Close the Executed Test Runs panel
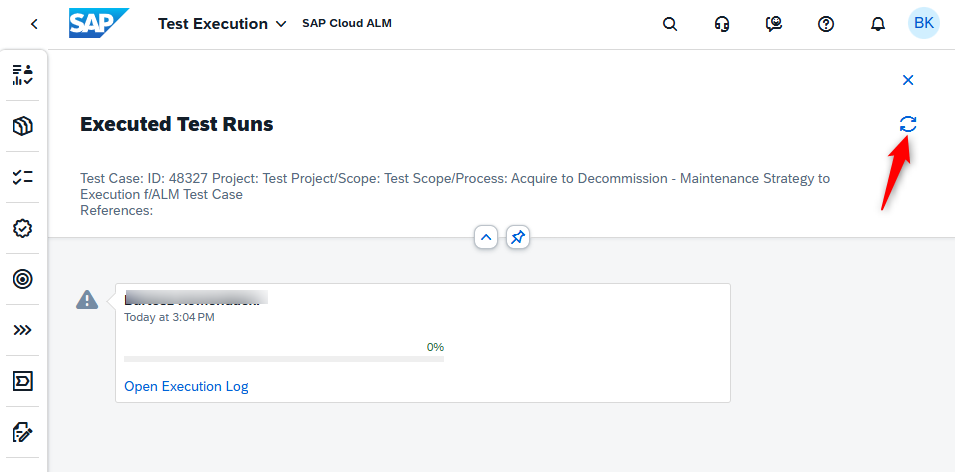955x472 pixels. point(907,80)
